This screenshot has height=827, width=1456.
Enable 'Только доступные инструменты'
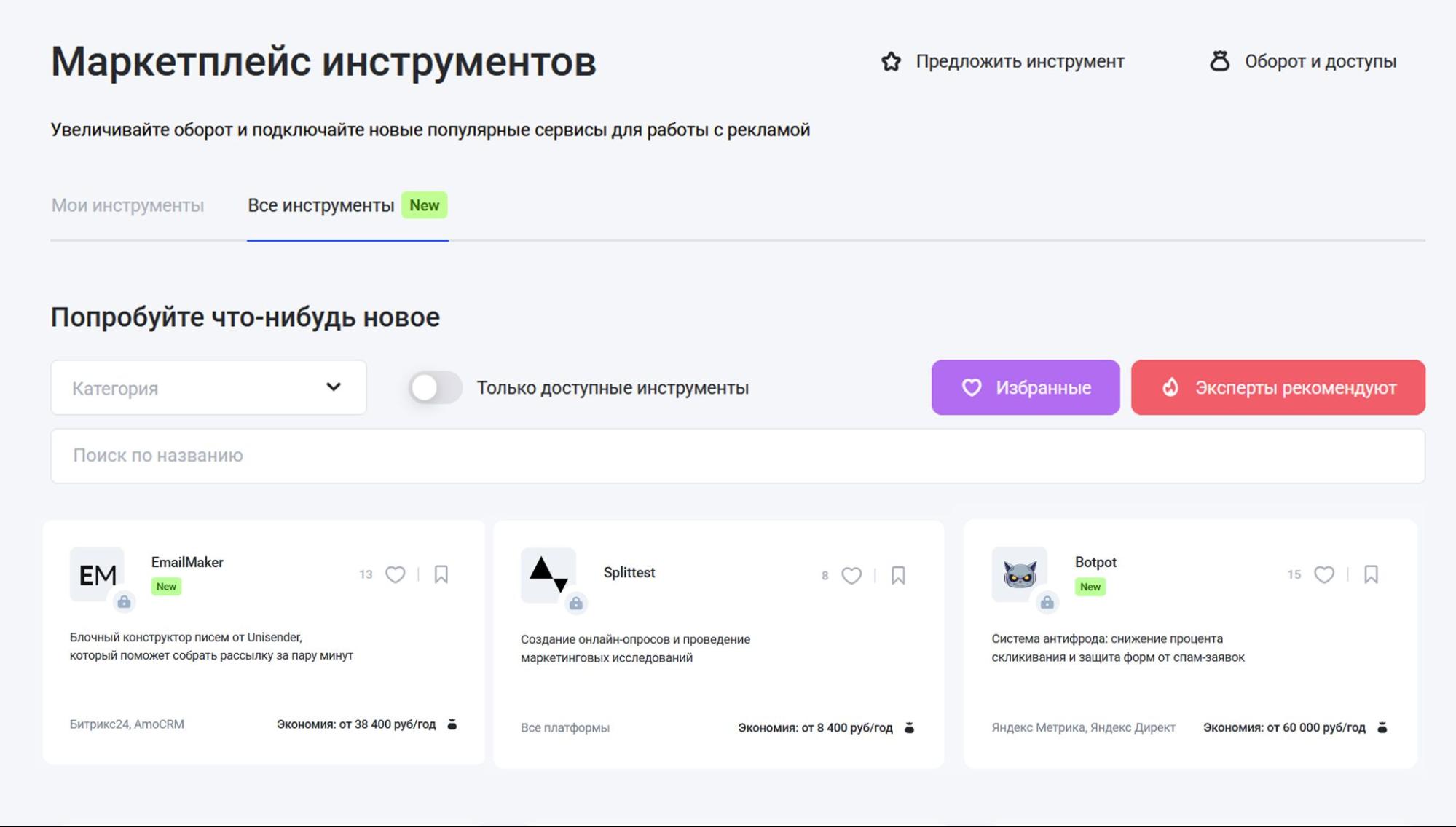(433, 388)
